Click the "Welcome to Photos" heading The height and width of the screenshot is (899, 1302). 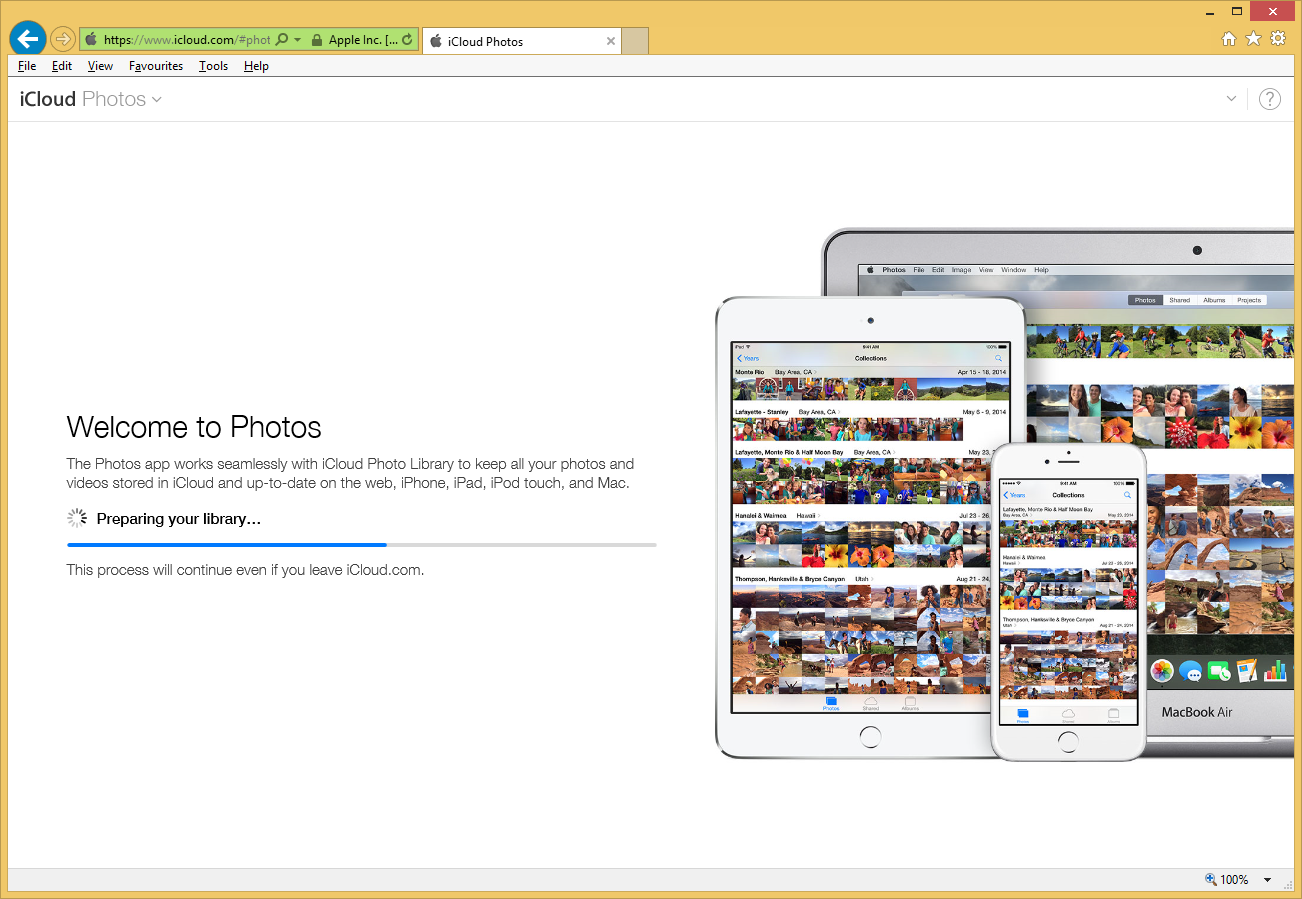tap(194, 427)
